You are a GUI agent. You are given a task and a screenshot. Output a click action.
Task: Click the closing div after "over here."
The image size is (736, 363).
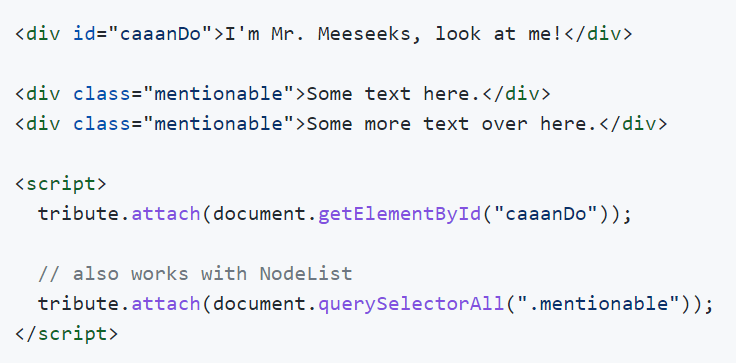pos(633,124)
